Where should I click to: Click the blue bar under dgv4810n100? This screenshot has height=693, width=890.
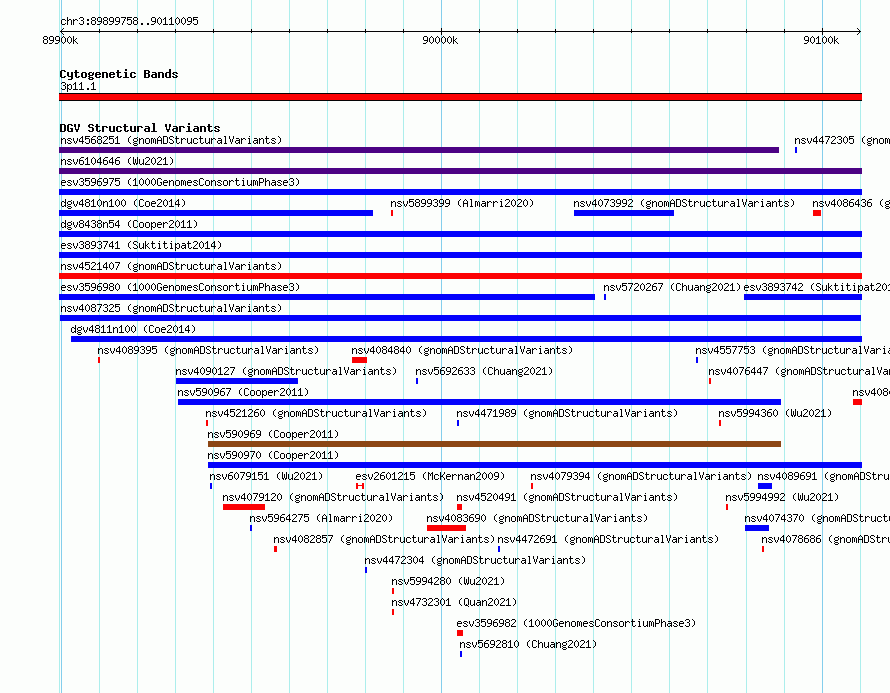coord(216,213)
